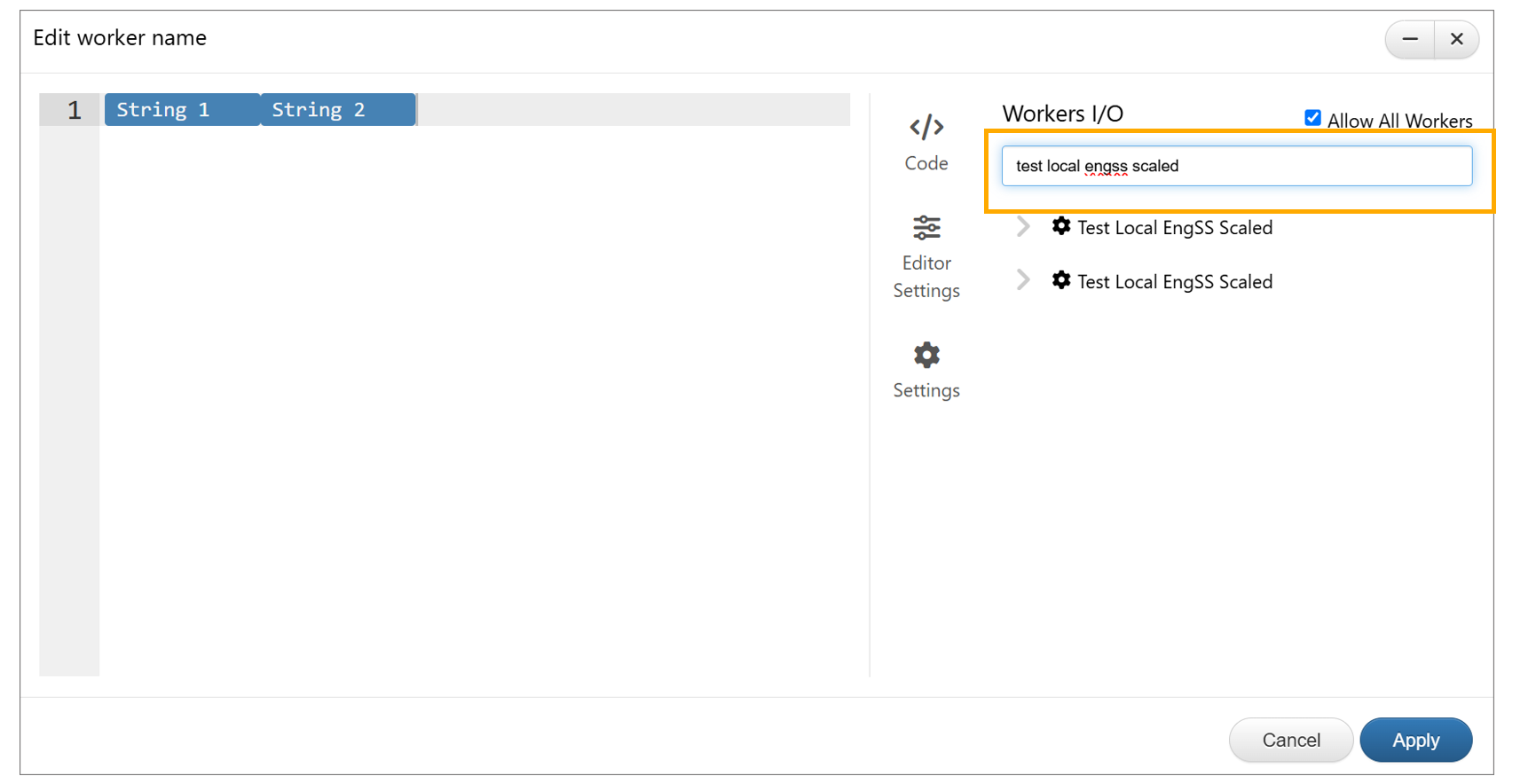Image resolution: width=1536 pixels, height=784 pixels.
Task: Click the Settings gear in sidebar
Action: coord(926,356)
